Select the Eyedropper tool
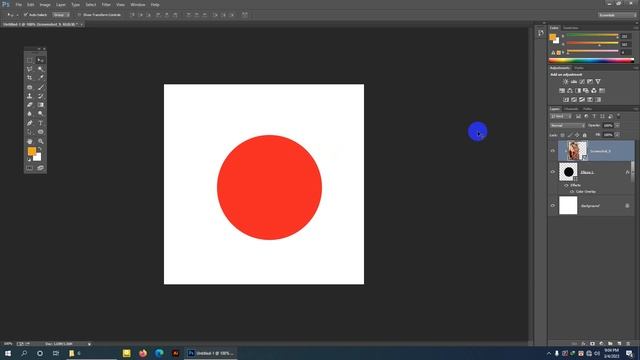The height and width of the screenshot is (360, 640). (40, 78)
